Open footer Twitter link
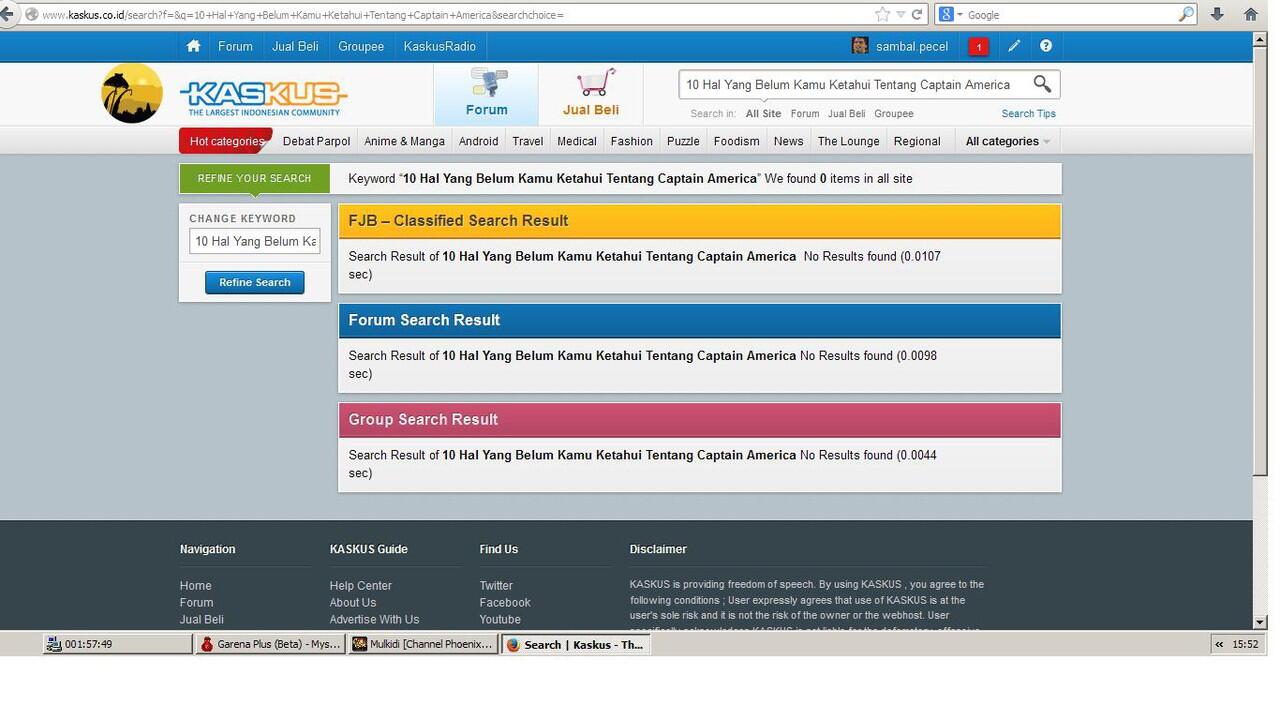The height and width of the screenshot is (720, 1280). pos(496,586)
